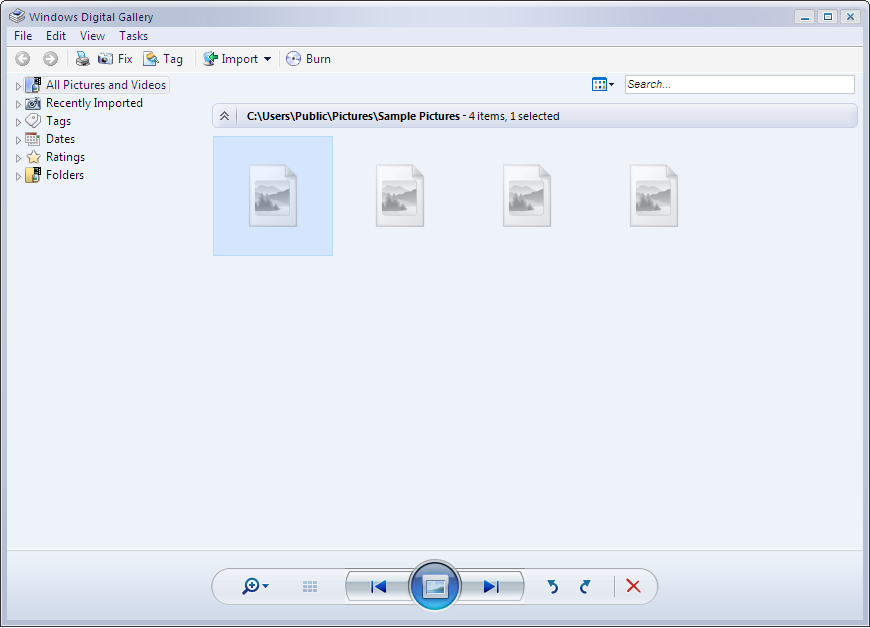Select Ratings in the sidebar

55,157
